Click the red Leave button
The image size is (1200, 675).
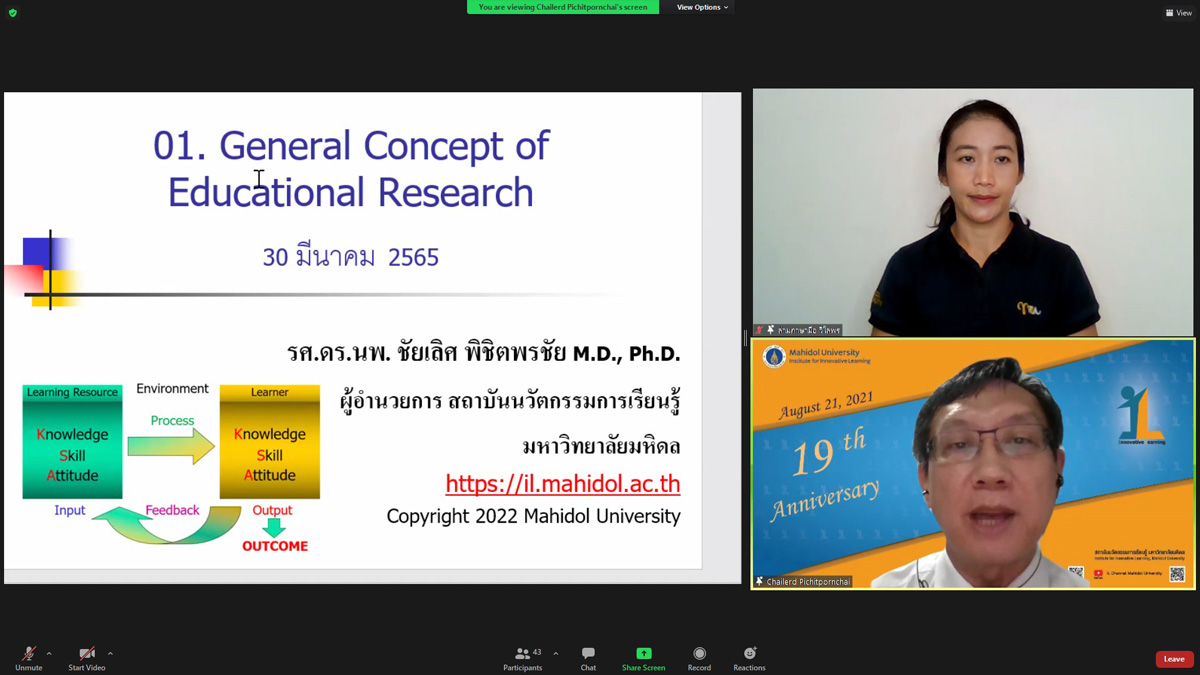(1174, 659)
